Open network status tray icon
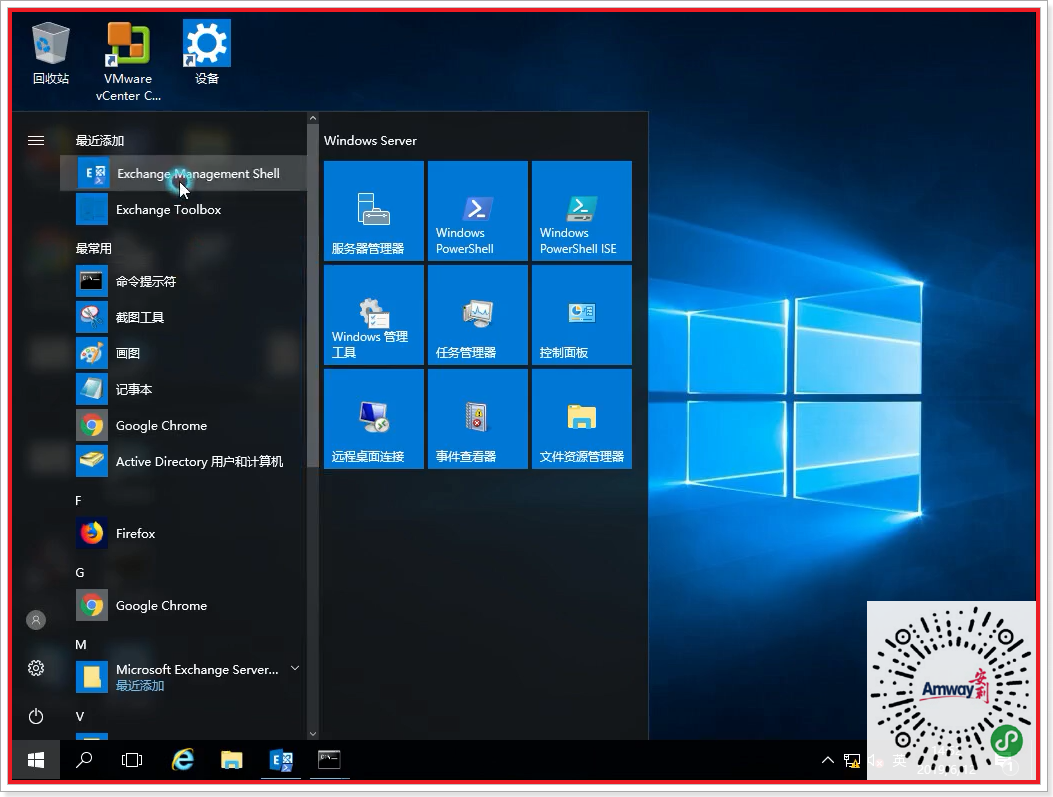This screenshot has height=797, width=1053. tap(852, 761)
